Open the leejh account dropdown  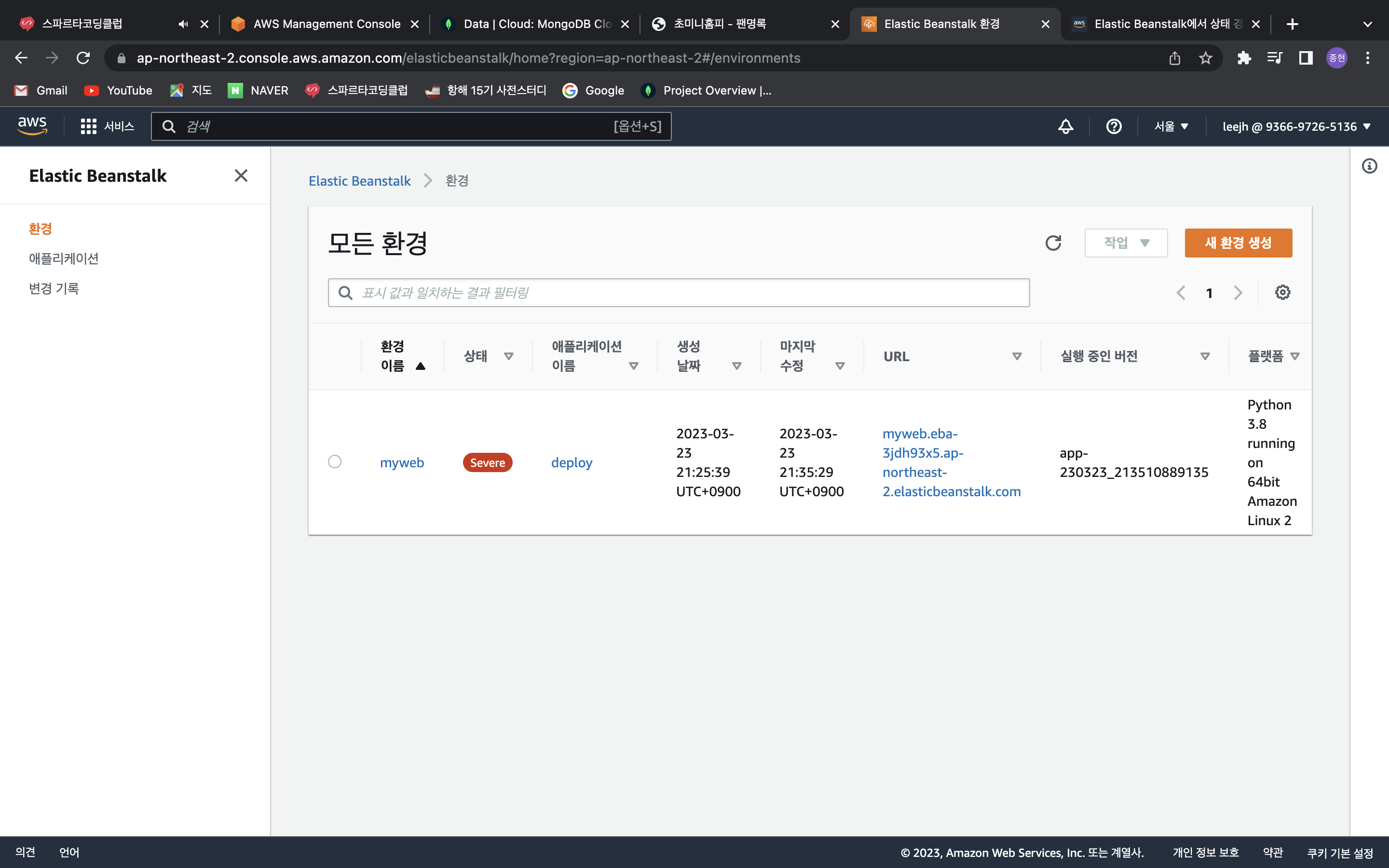[x=1296, y=126]
